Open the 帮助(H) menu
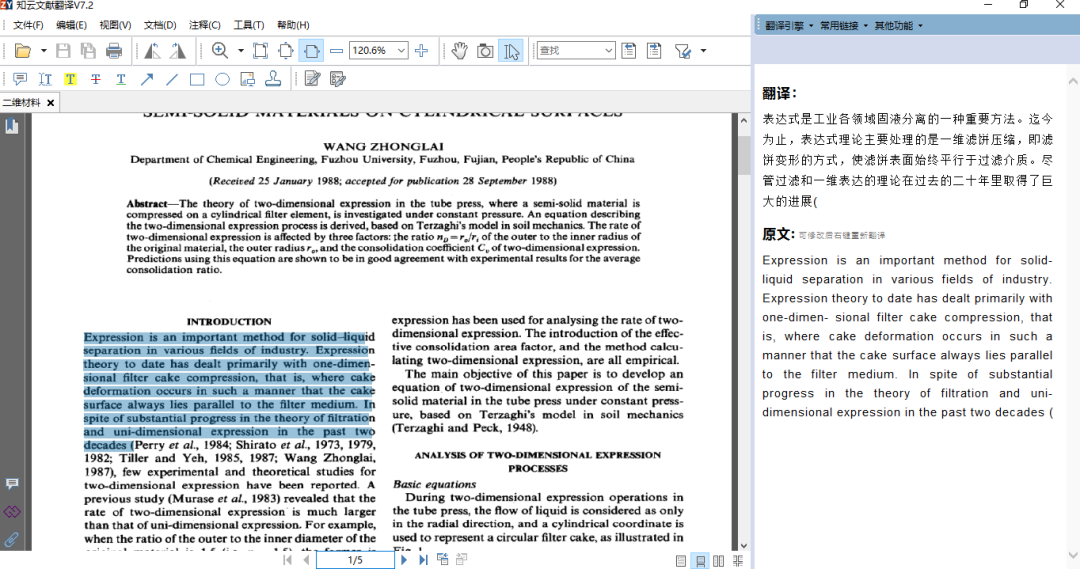This screenshot has height=569, width=1080. [293, 25]
